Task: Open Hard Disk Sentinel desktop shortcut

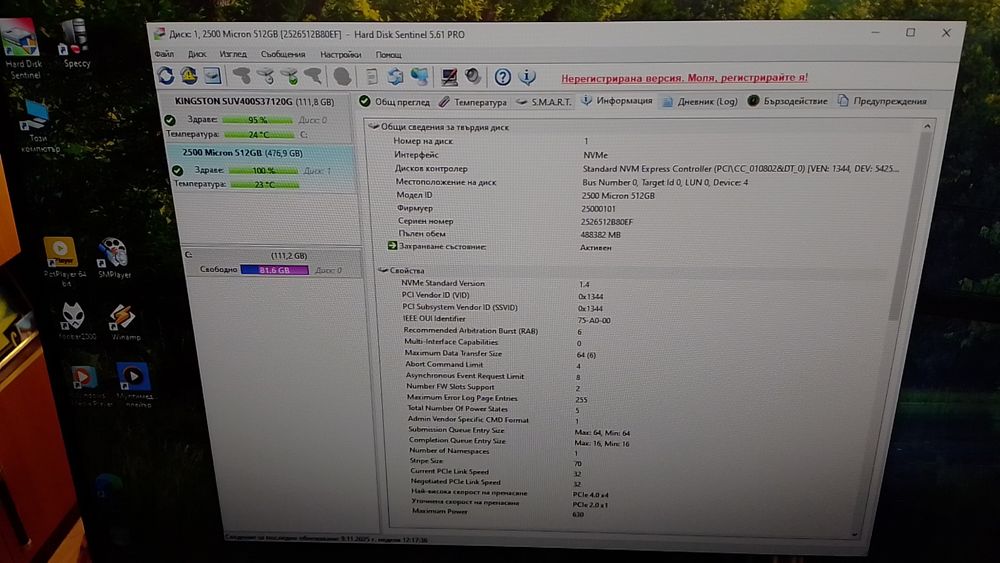Action: point(21,48)
